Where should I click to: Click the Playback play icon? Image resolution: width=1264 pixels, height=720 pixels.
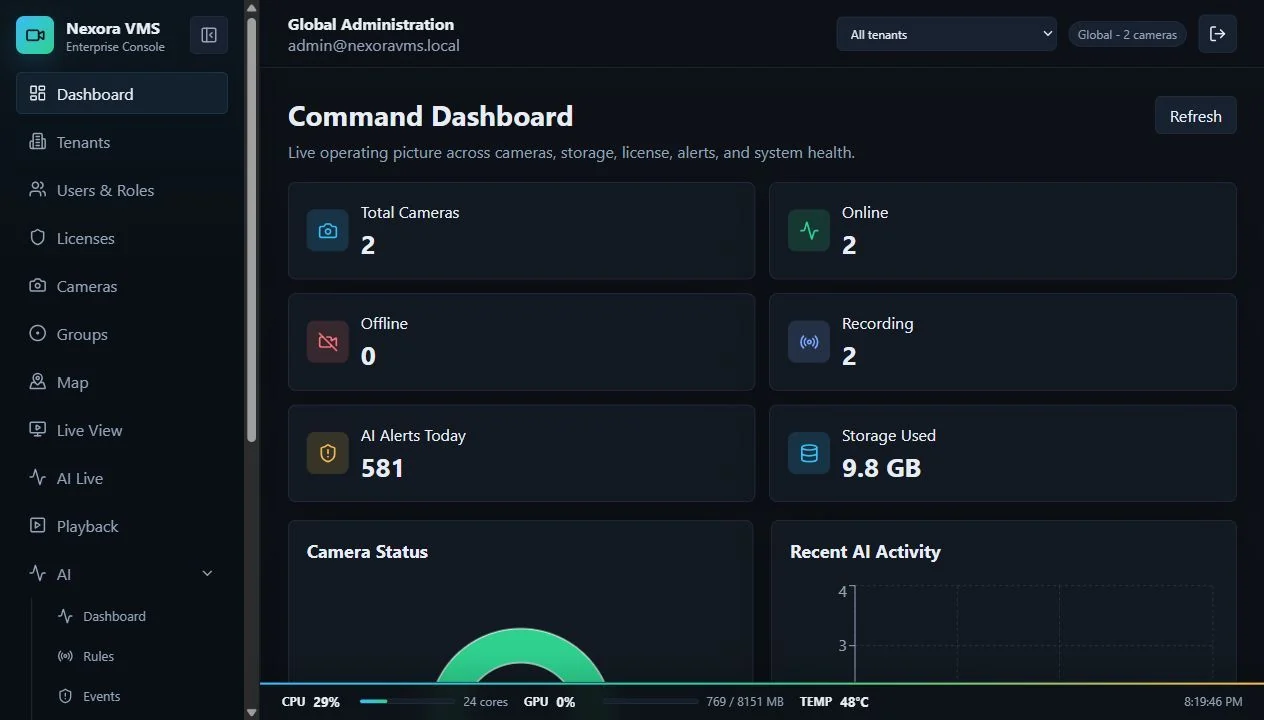(38, 525)
